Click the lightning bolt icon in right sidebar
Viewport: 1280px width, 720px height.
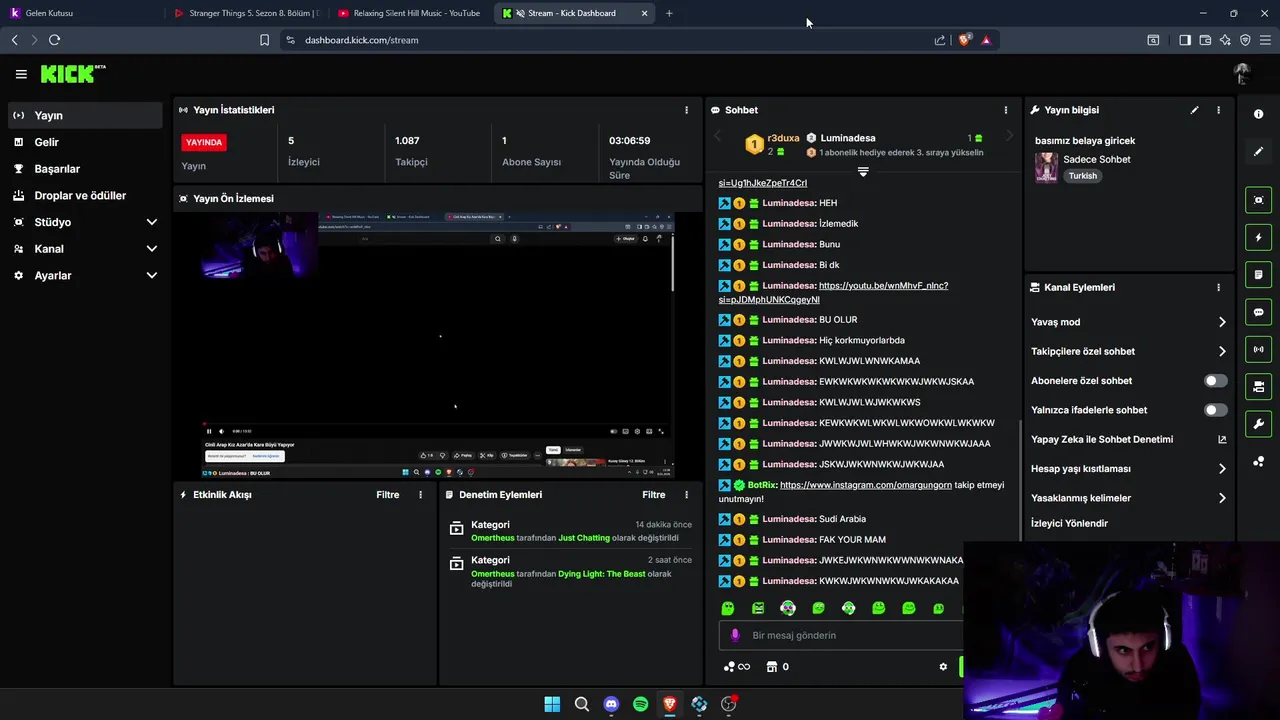[x=1258, y=238]
